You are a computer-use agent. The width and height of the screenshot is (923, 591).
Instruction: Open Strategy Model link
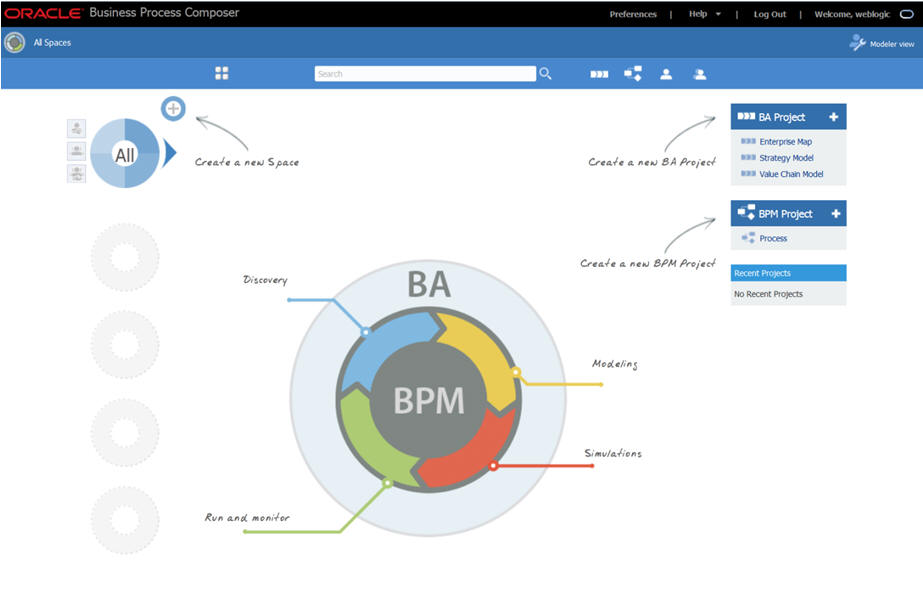click(786, 158)
